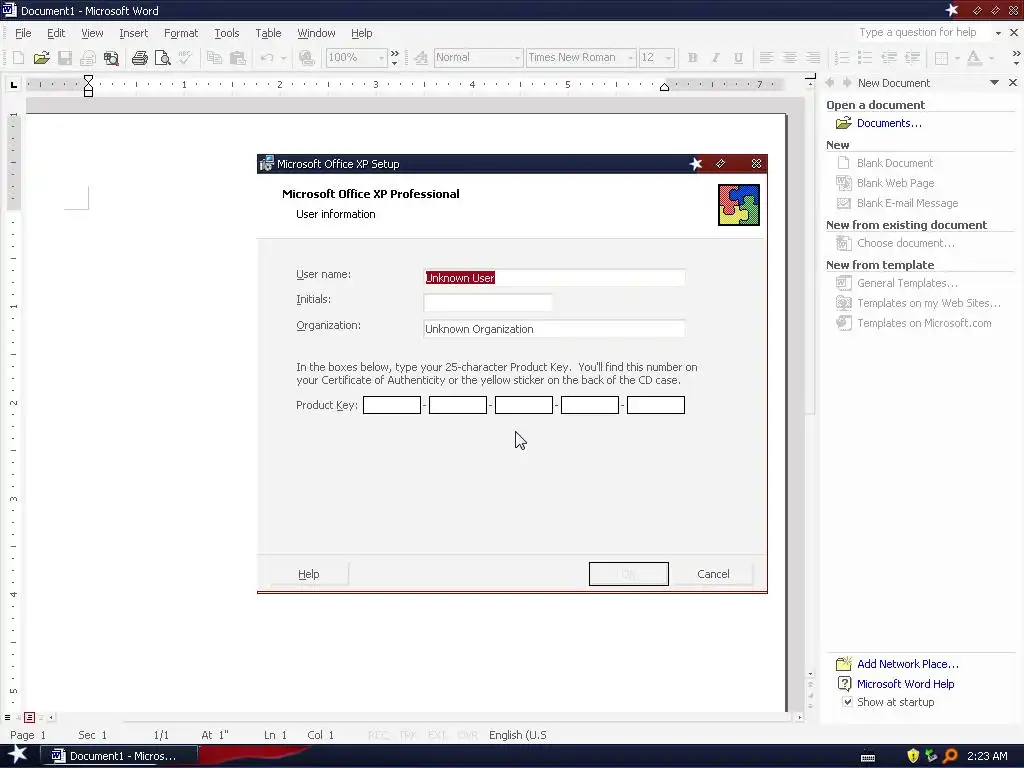The image size is (1024, 768).
Task: Click the Bullets list icon
Action: click(865, 58)
